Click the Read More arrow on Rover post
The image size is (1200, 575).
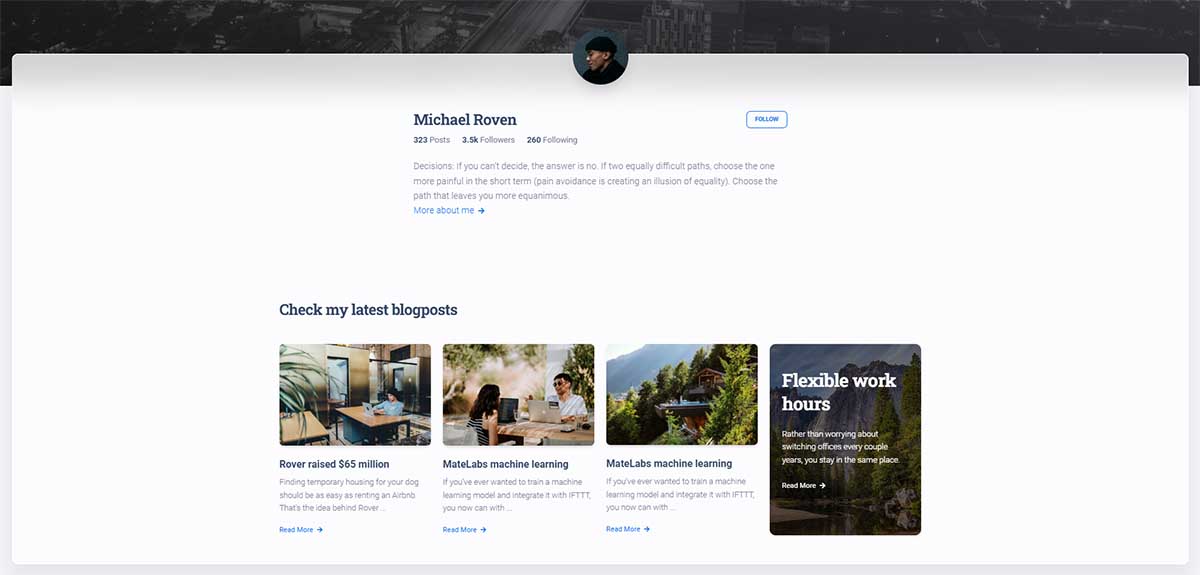coord(320,530)
